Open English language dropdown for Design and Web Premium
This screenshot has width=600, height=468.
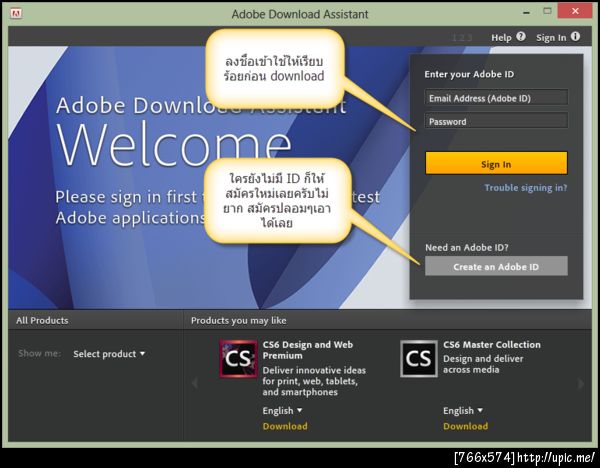tap(282, 411)
